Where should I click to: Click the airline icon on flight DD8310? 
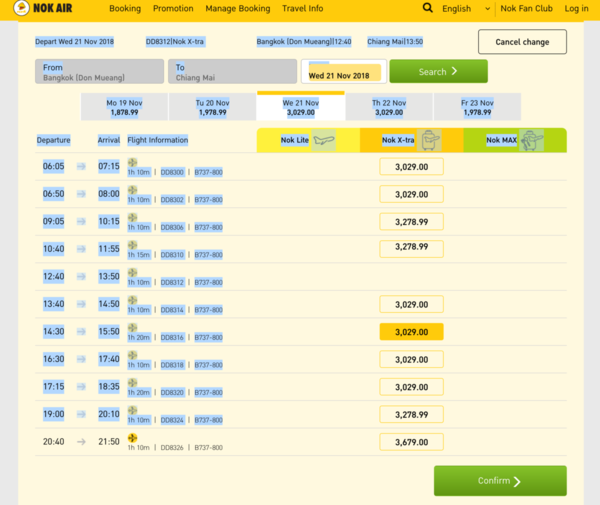[132, 245]
